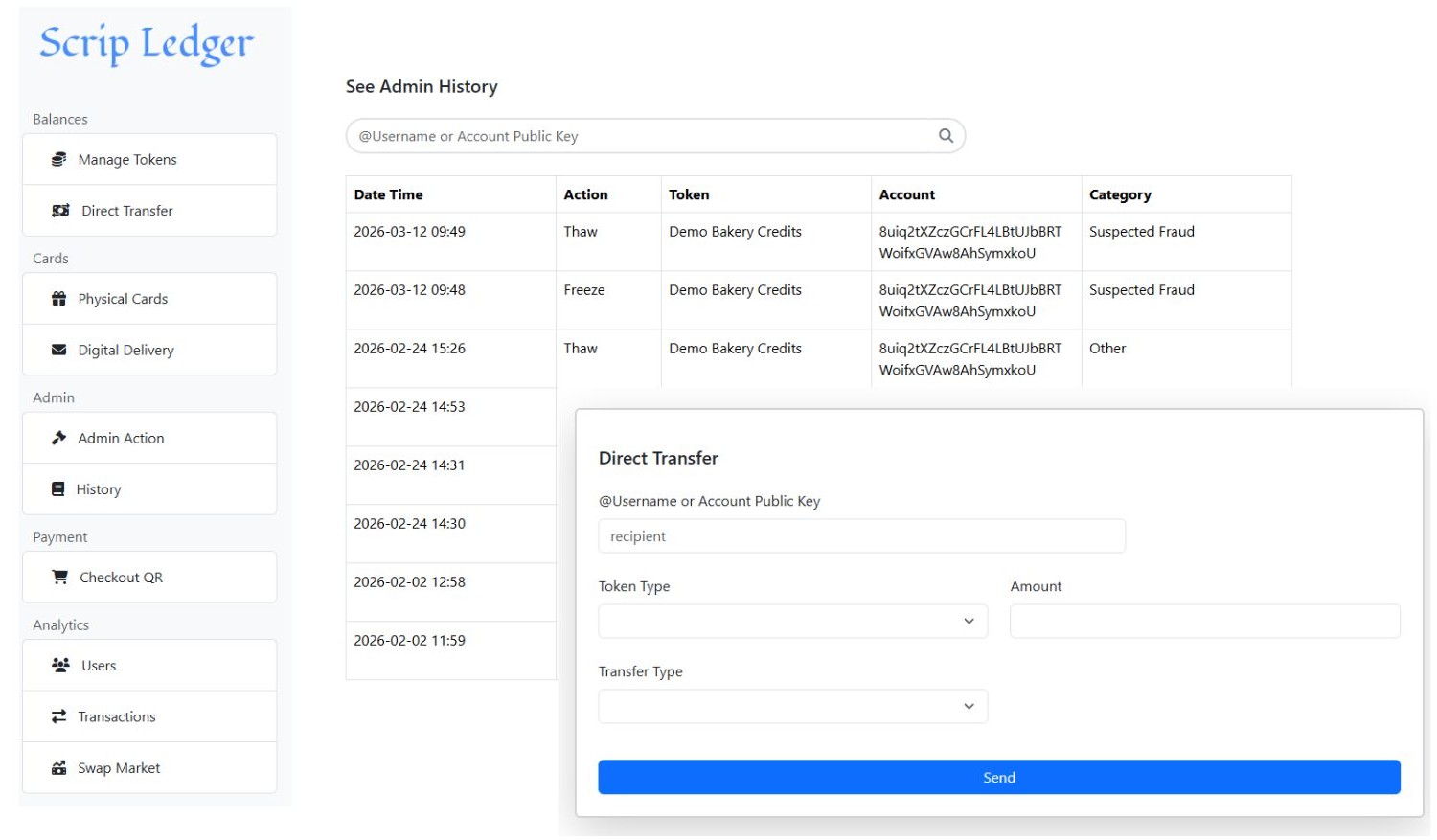Focus the recipient input field
Screen dimensions: 1437x840
pyautogui.click(x=861, y=536)
